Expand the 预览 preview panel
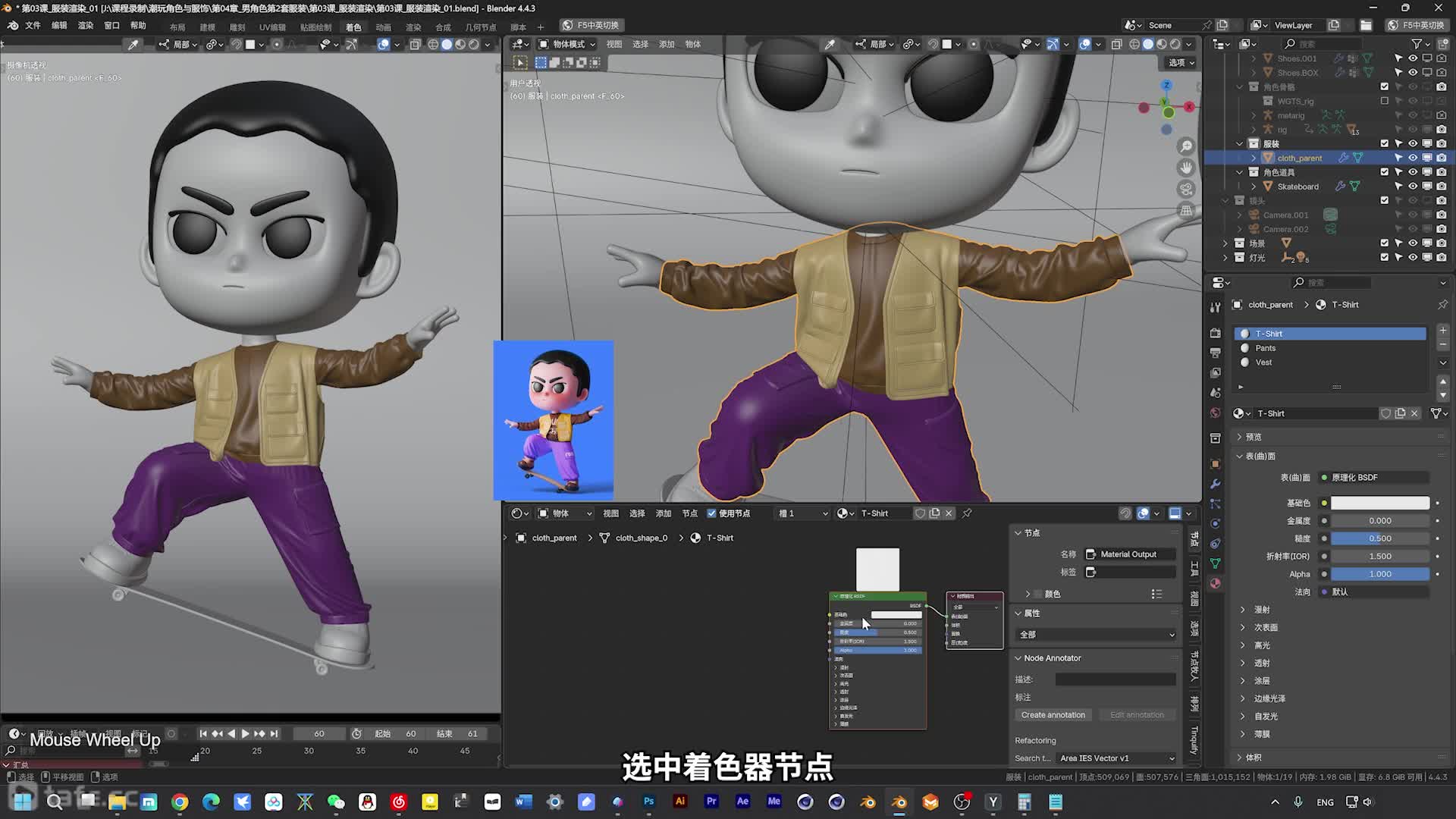Screen dimensions: 1456x819 (x=1252, y=437)
